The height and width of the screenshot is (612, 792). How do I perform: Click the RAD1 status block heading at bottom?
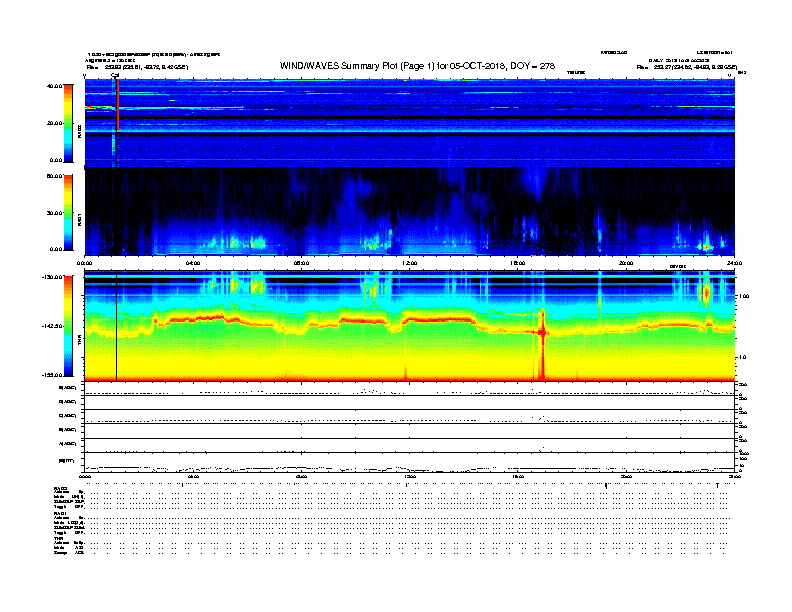pyautogui.click(x=60, y=514)
